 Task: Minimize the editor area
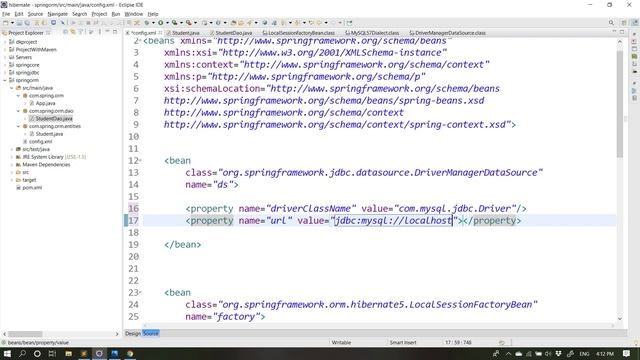[x=614, y=32]
